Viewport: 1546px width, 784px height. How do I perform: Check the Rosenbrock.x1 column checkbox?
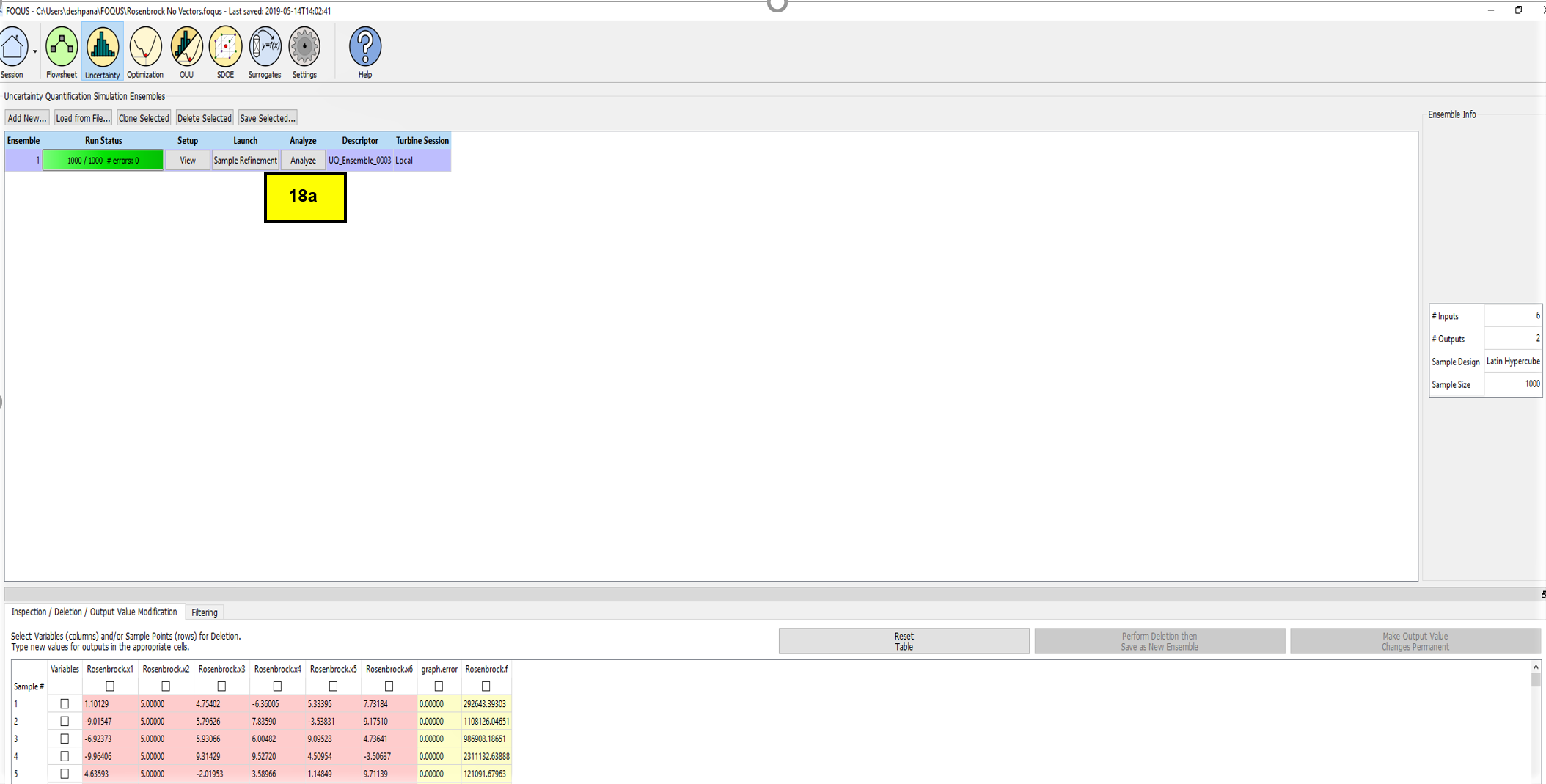pos(109,686)
